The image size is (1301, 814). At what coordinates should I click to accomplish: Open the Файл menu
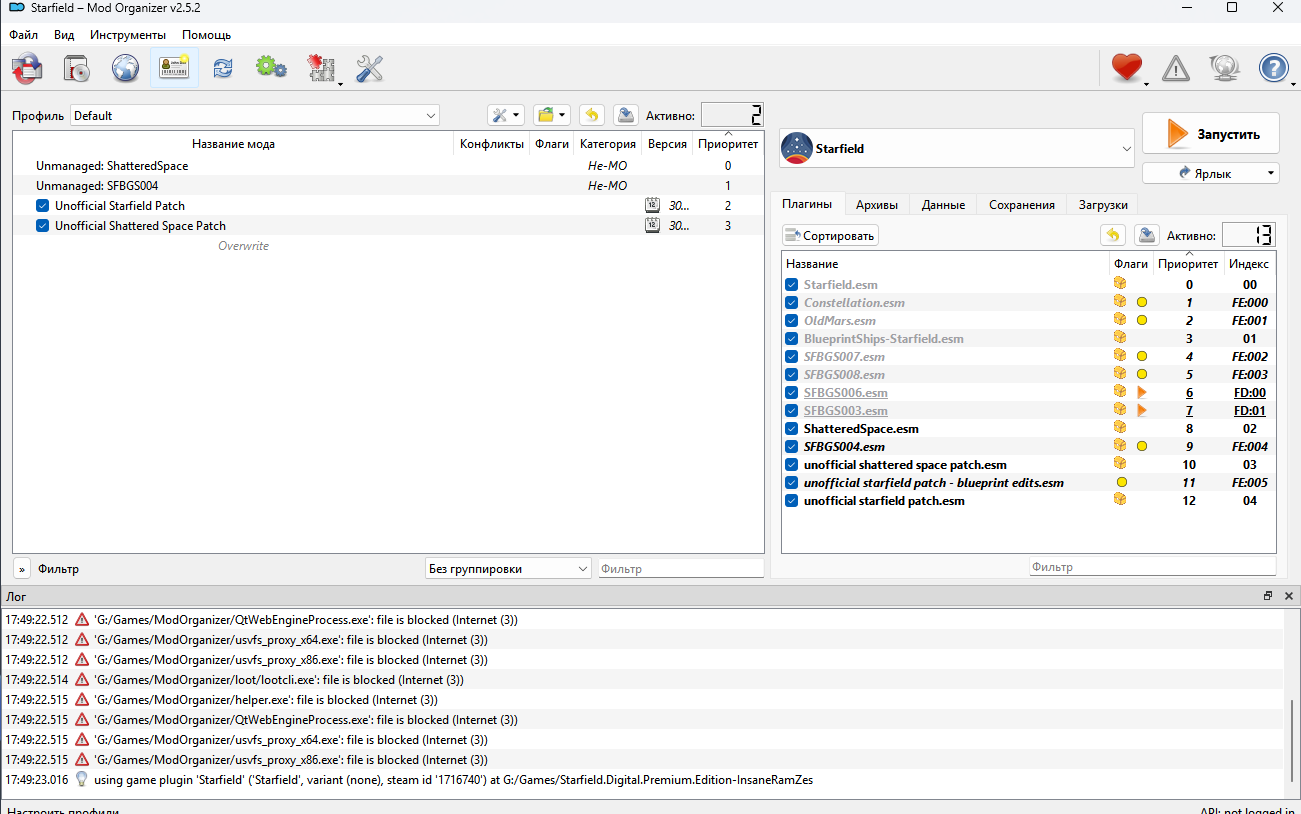[24, 35]
